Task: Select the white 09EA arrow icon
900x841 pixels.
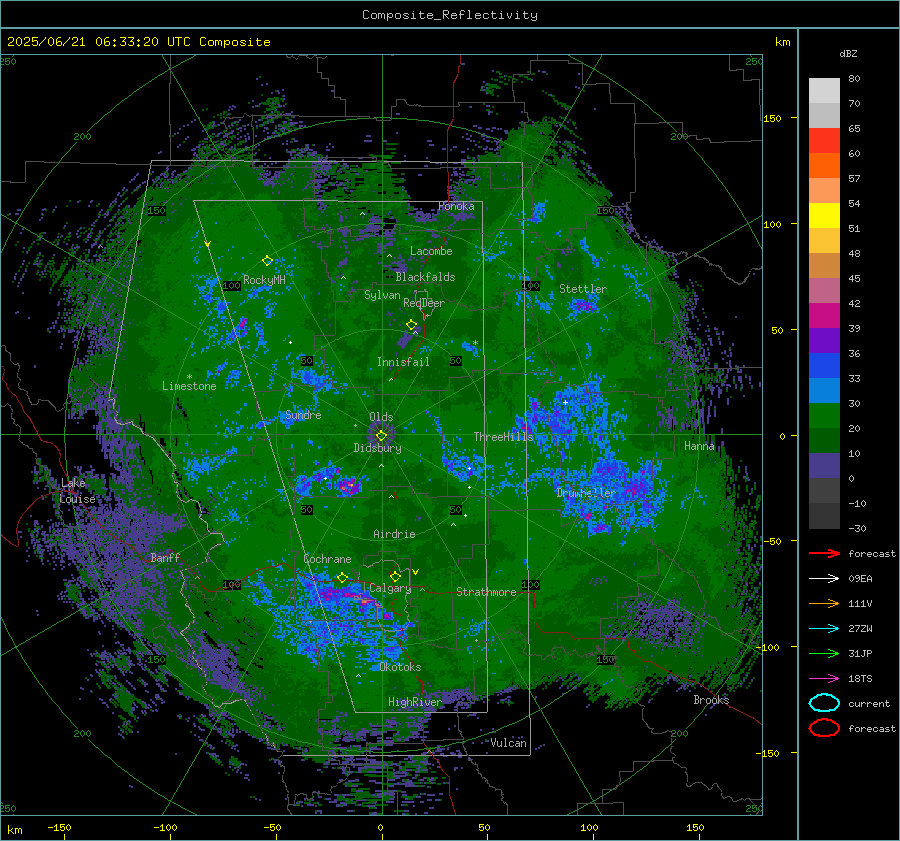Action: point(824,579)
